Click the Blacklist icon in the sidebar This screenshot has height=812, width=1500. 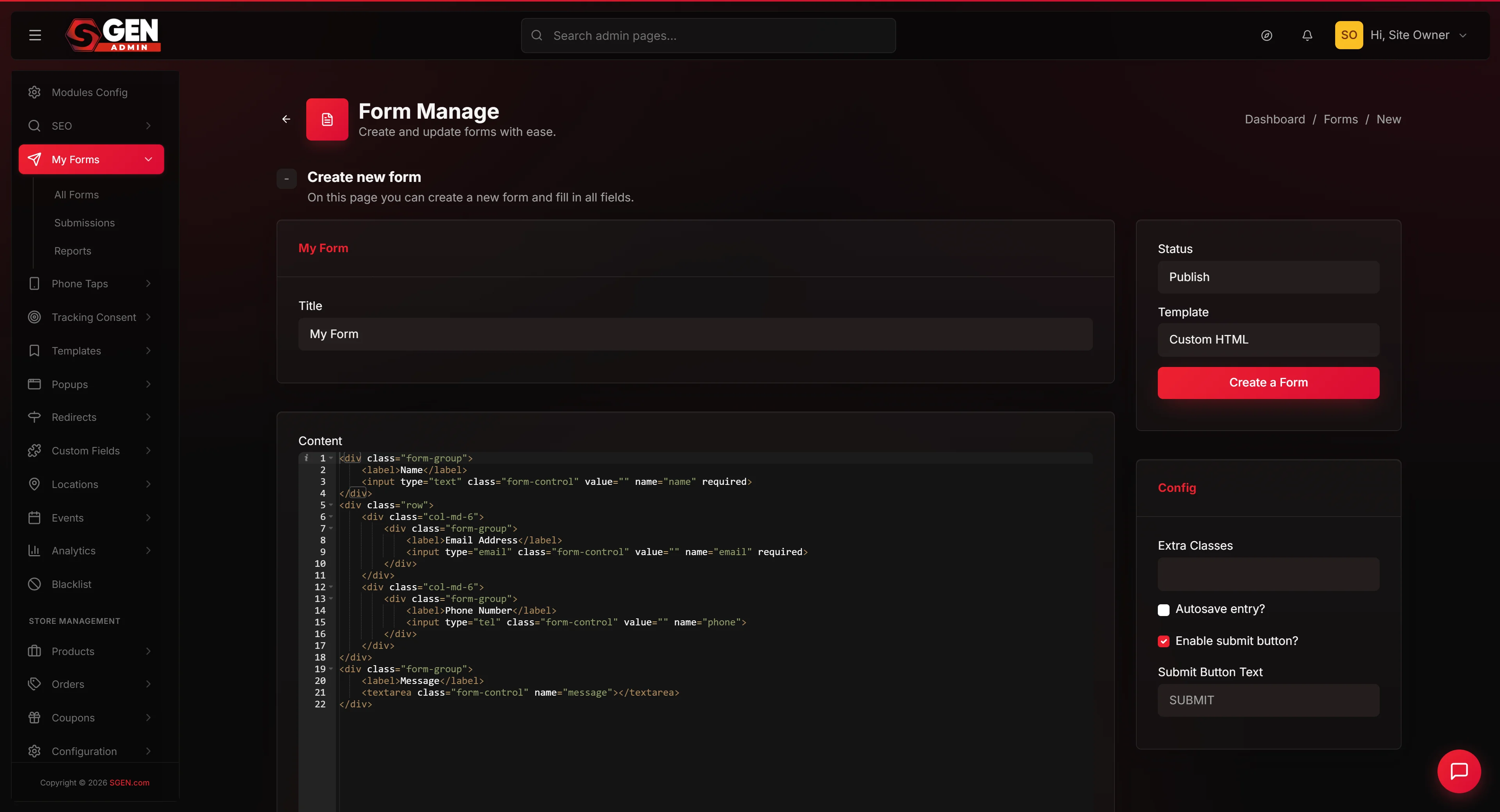[x=34, y=584]
